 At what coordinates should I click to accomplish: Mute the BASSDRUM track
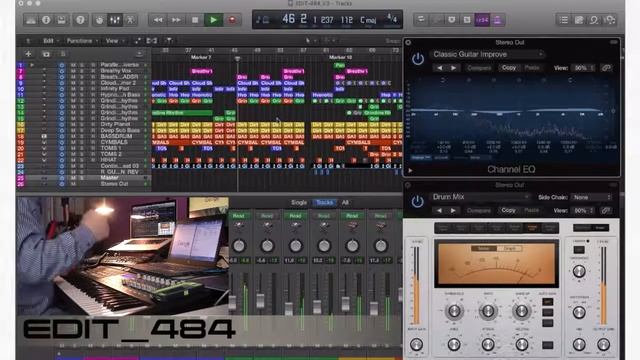[73, 136]
